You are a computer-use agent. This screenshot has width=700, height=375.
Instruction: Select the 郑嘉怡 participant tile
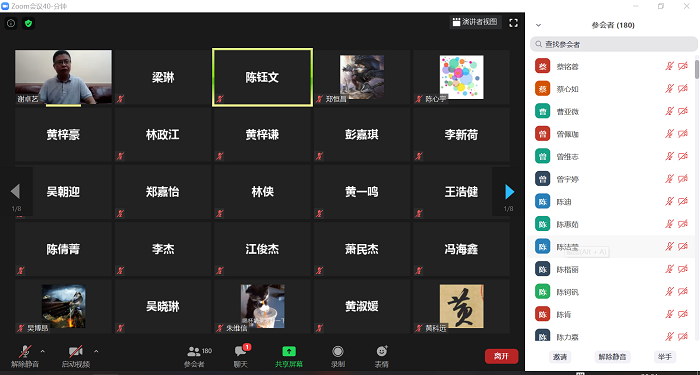163,192
